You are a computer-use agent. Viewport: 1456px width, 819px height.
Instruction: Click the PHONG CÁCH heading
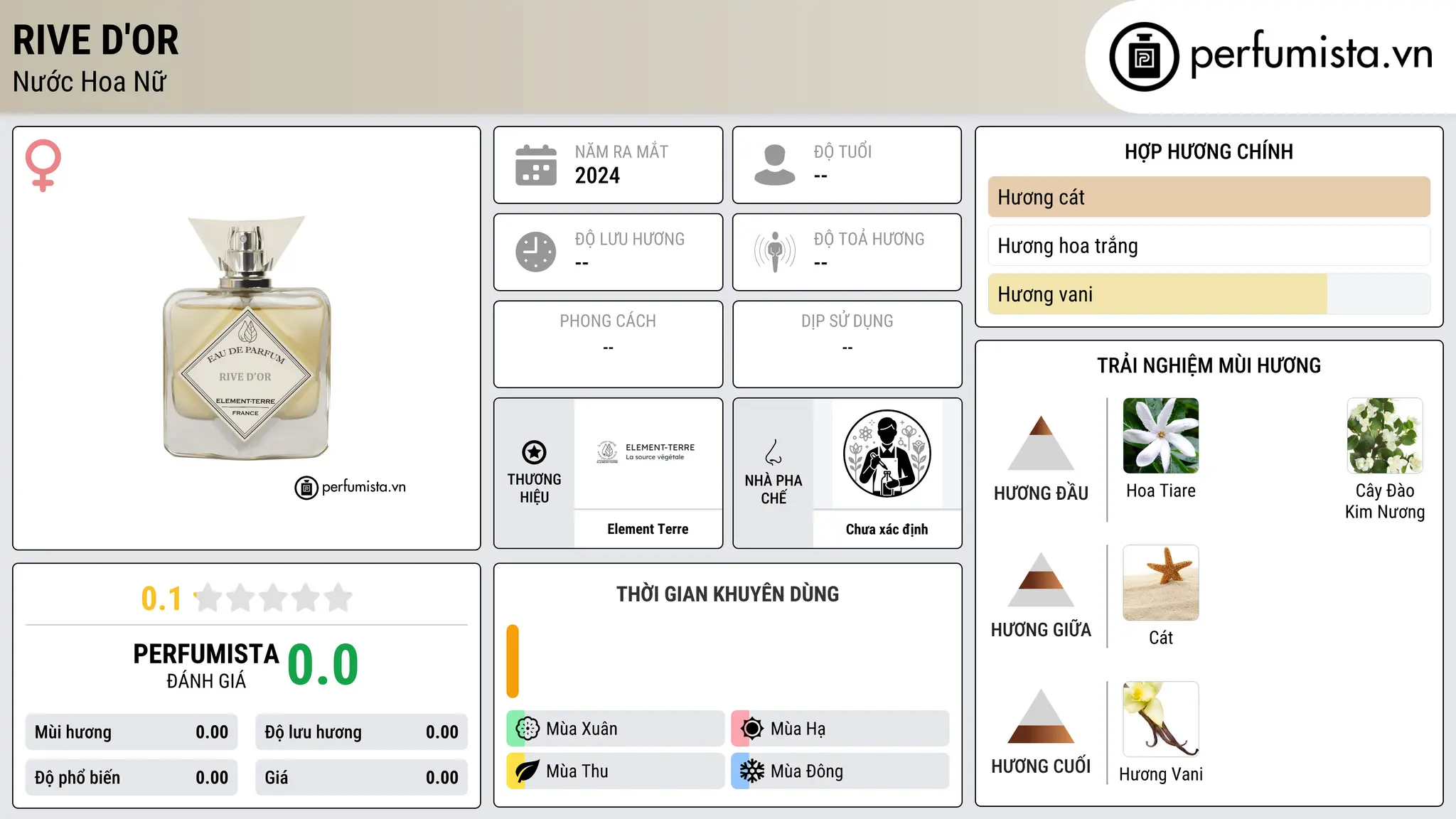click(608, 321)
